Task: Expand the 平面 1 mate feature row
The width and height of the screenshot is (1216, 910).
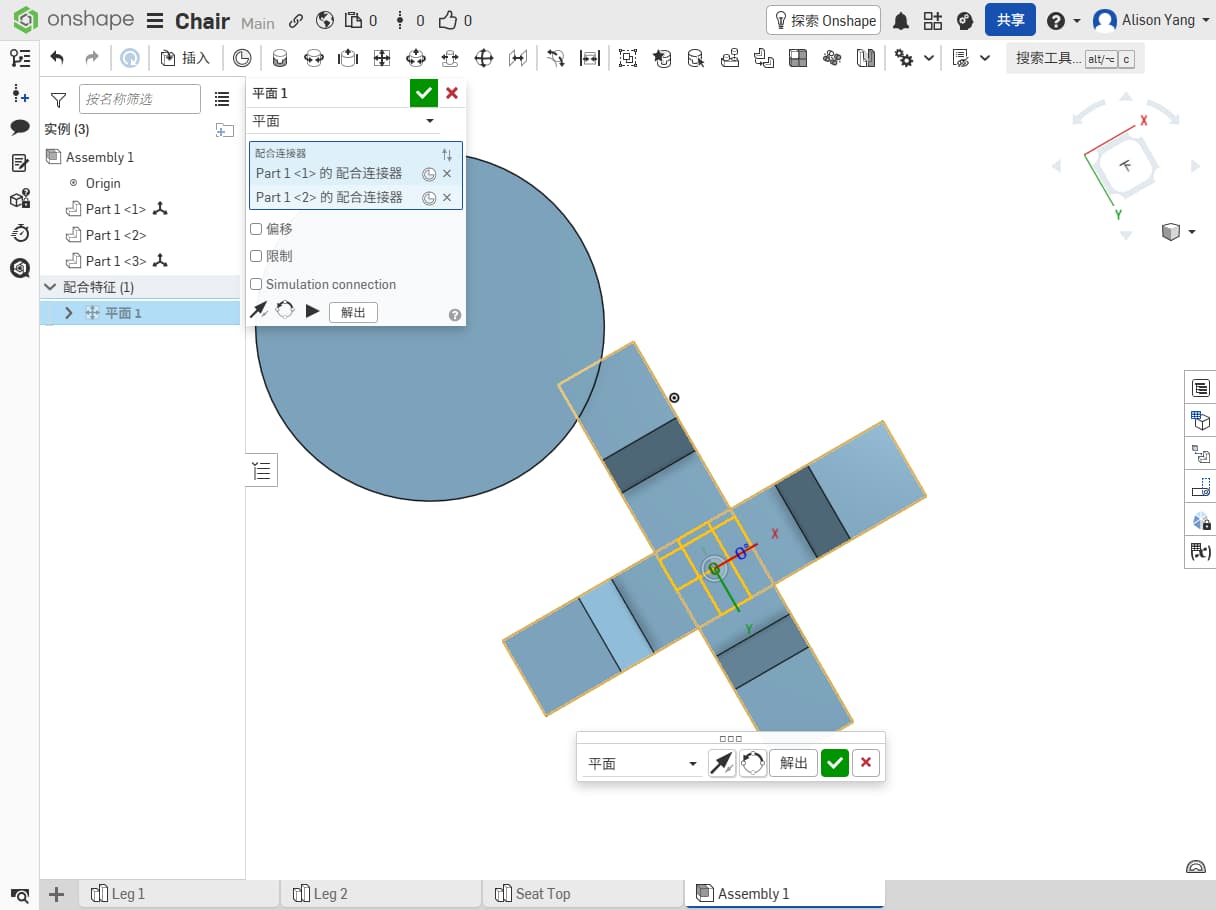Action: 69,313
